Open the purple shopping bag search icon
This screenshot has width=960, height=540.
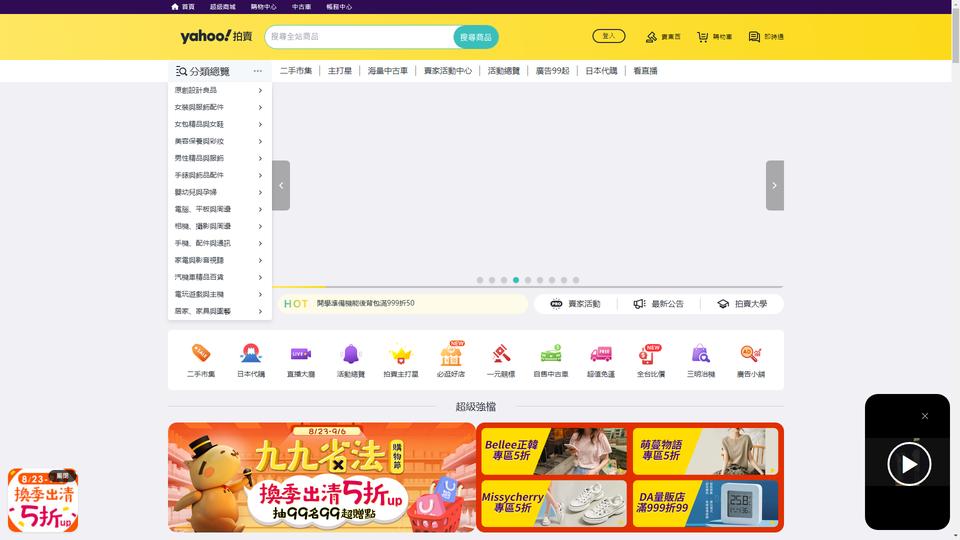pos(701,353)
